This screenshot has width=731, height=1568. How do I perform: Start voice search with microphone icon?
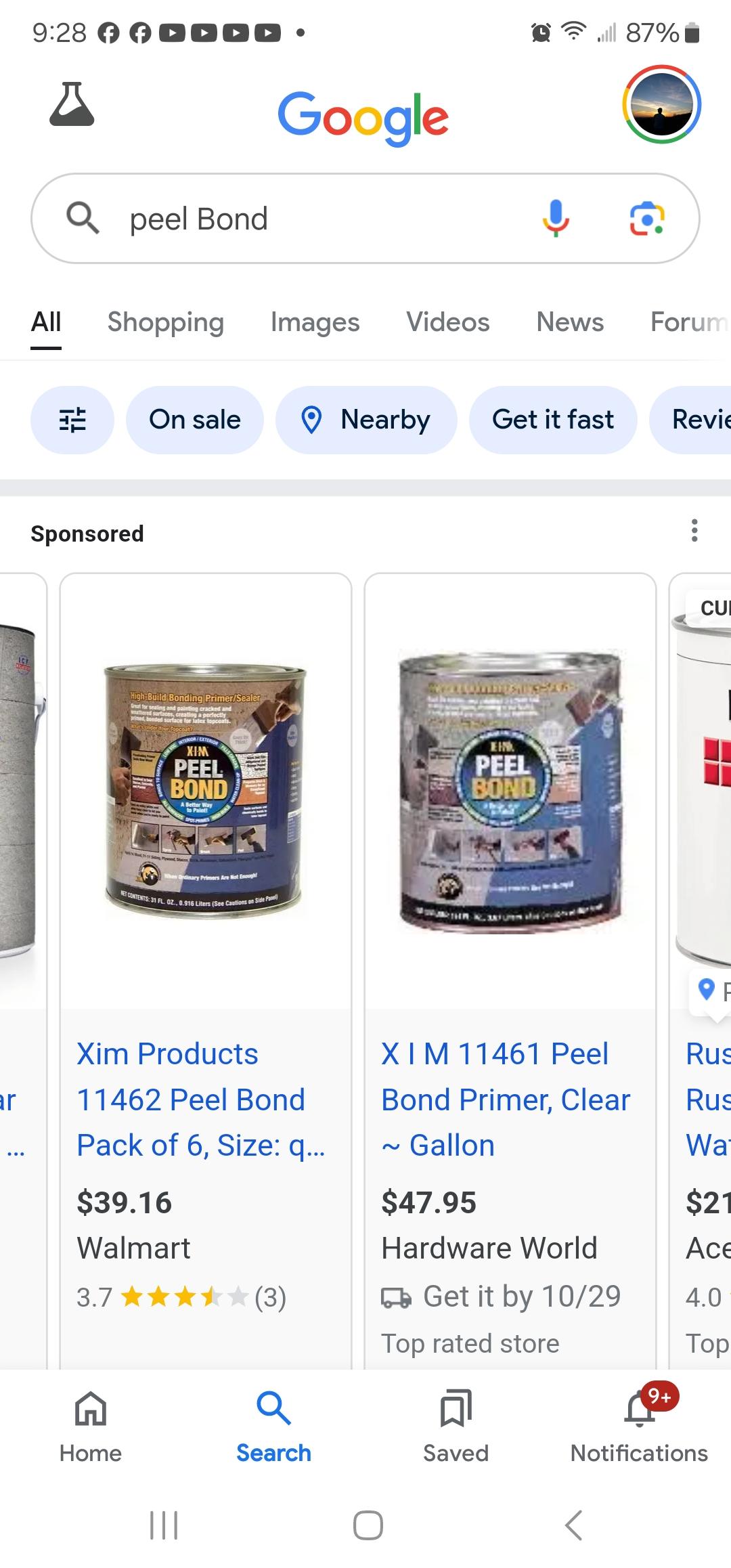[x=556, y=218]
